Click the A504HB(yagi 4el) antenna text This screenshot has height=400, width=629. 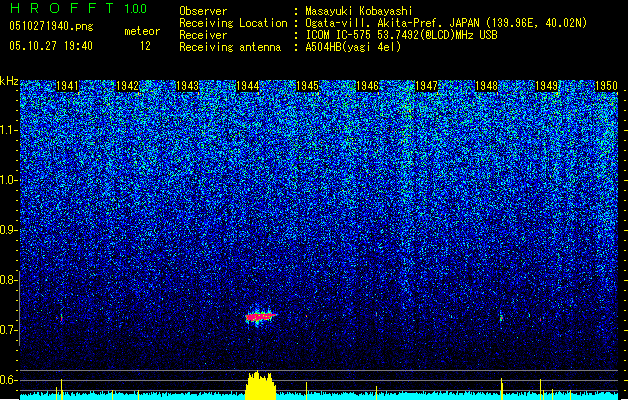(353, 47)
